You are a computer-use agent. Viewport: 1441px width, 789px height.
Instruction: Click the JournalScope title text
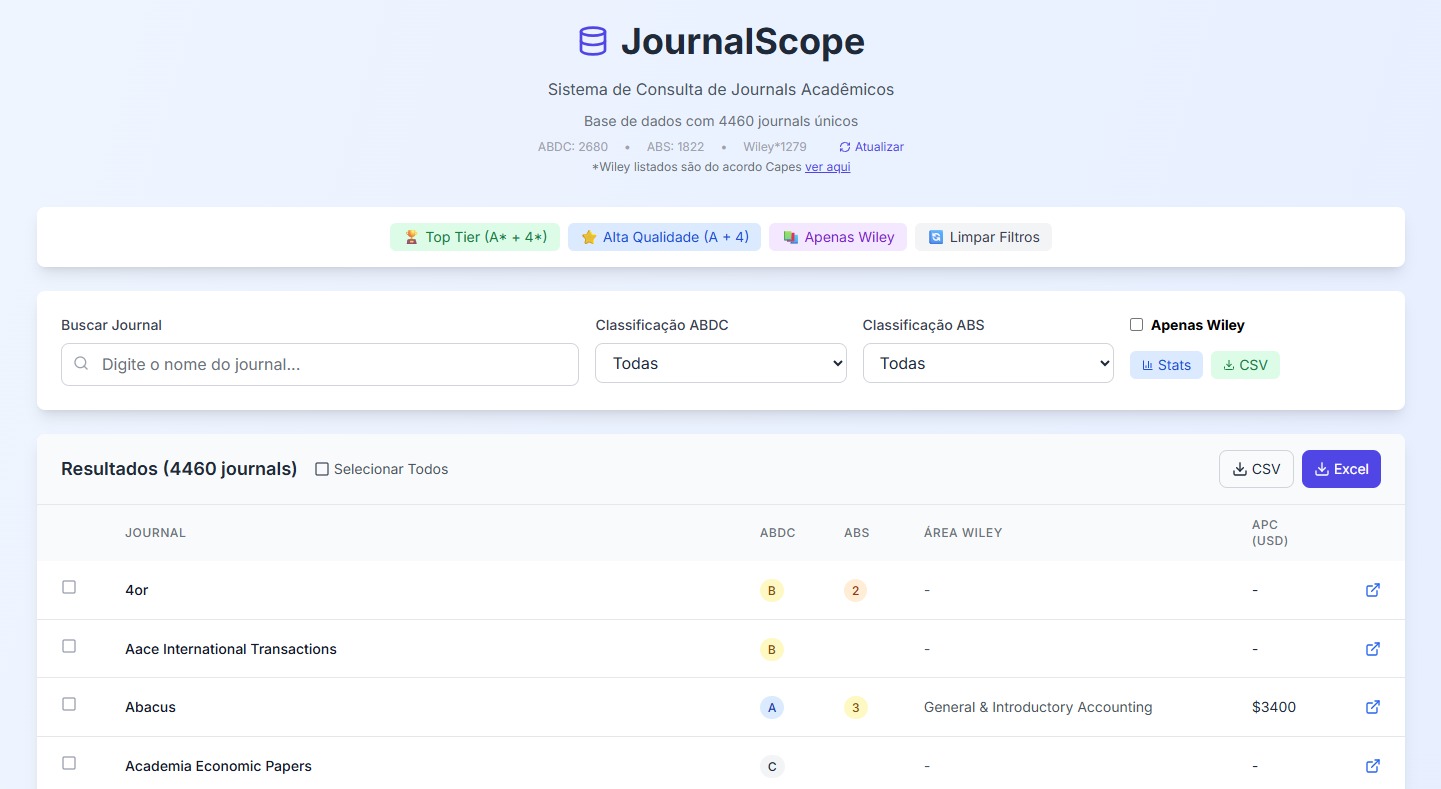(743, 41)
